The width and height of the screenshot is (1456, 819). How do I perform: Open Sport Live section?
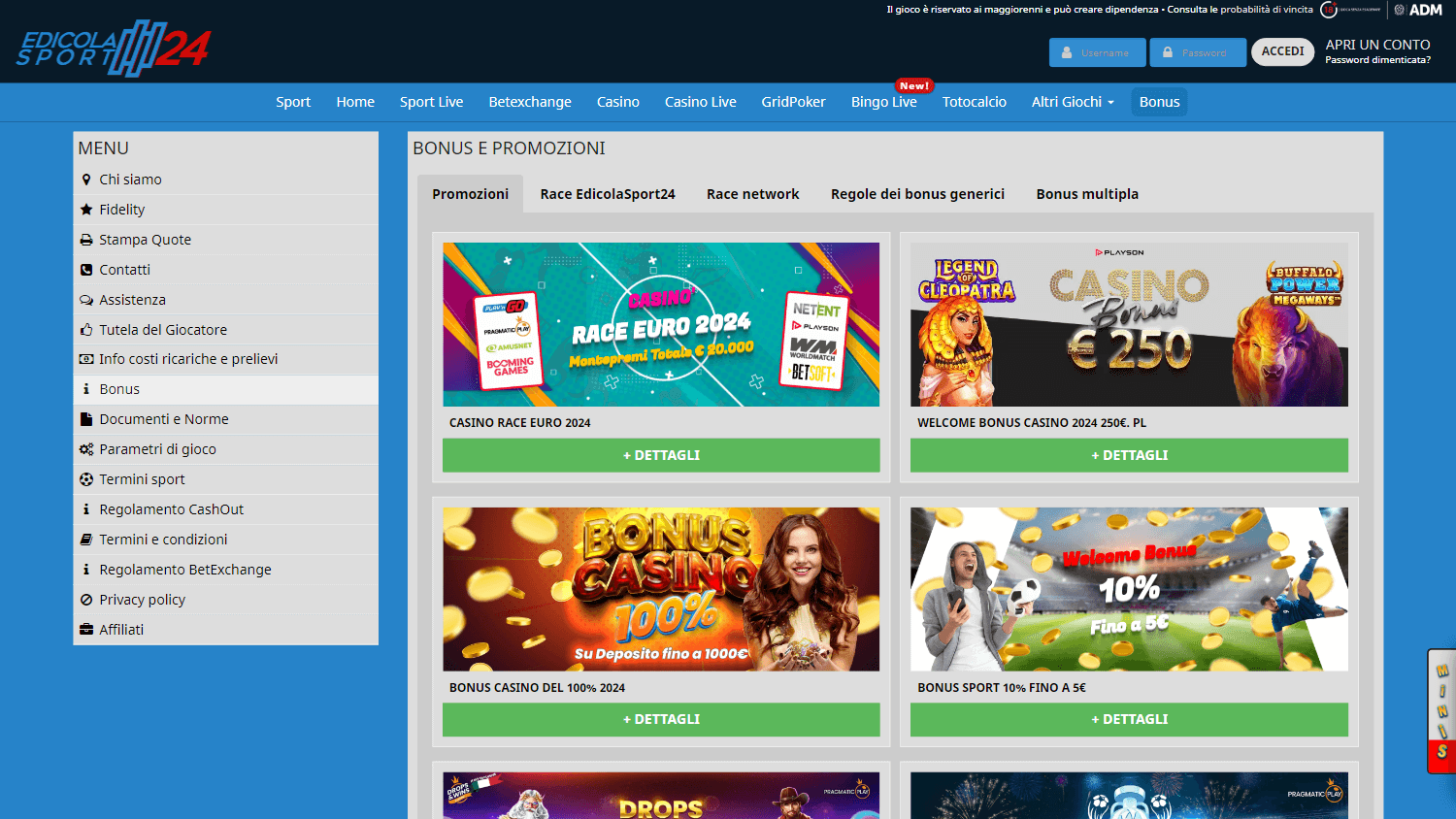tap(431, 102)
